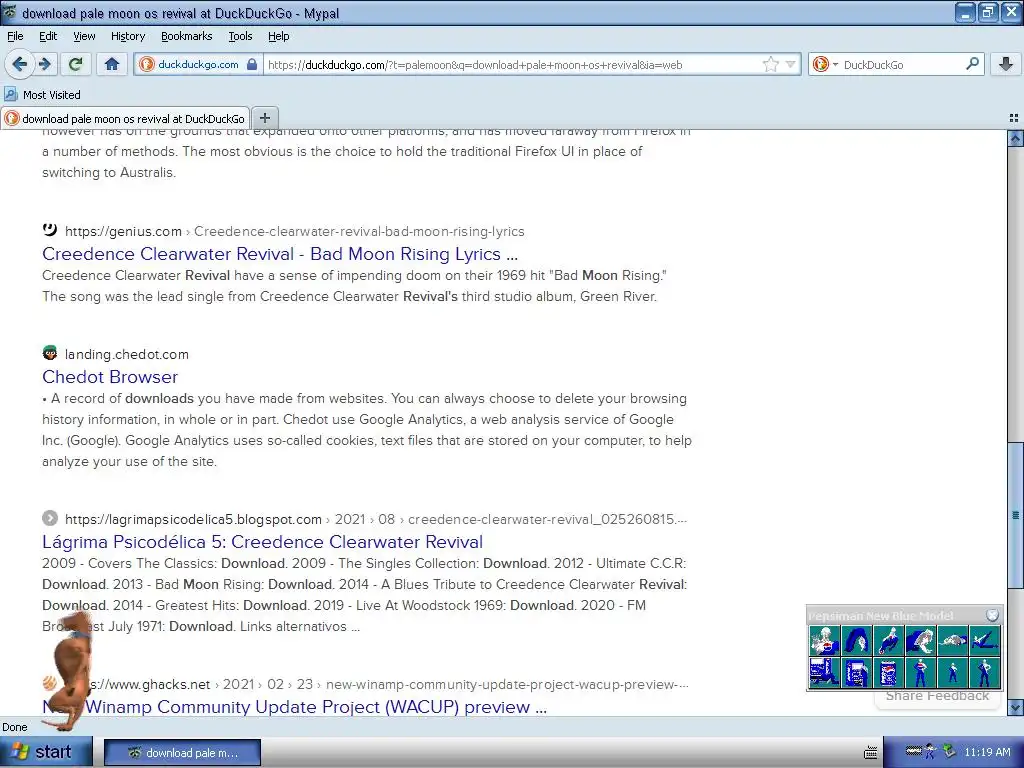Click the landing.chedot.com favicon

[x=50, y=353]
